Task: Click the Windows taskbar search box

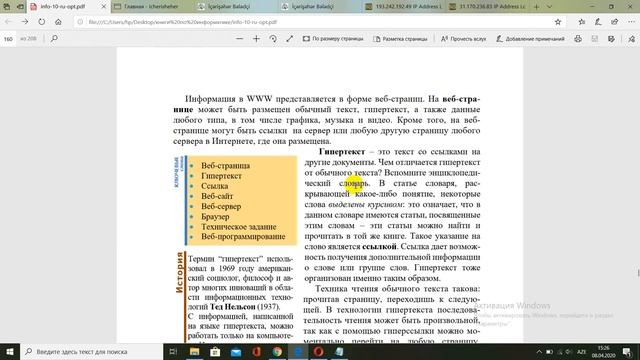Action: coord(91,351)
